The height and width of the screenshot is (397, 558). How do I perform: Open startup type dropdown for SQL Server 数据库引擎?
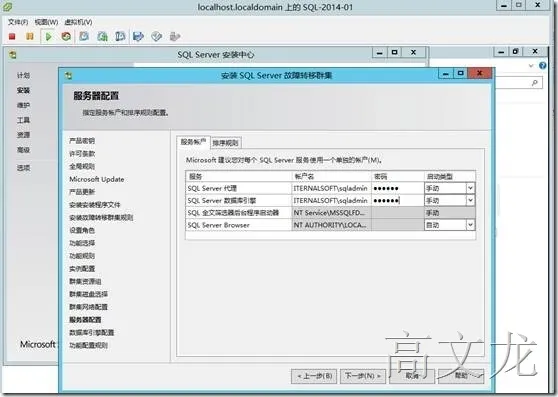[470, 200]
